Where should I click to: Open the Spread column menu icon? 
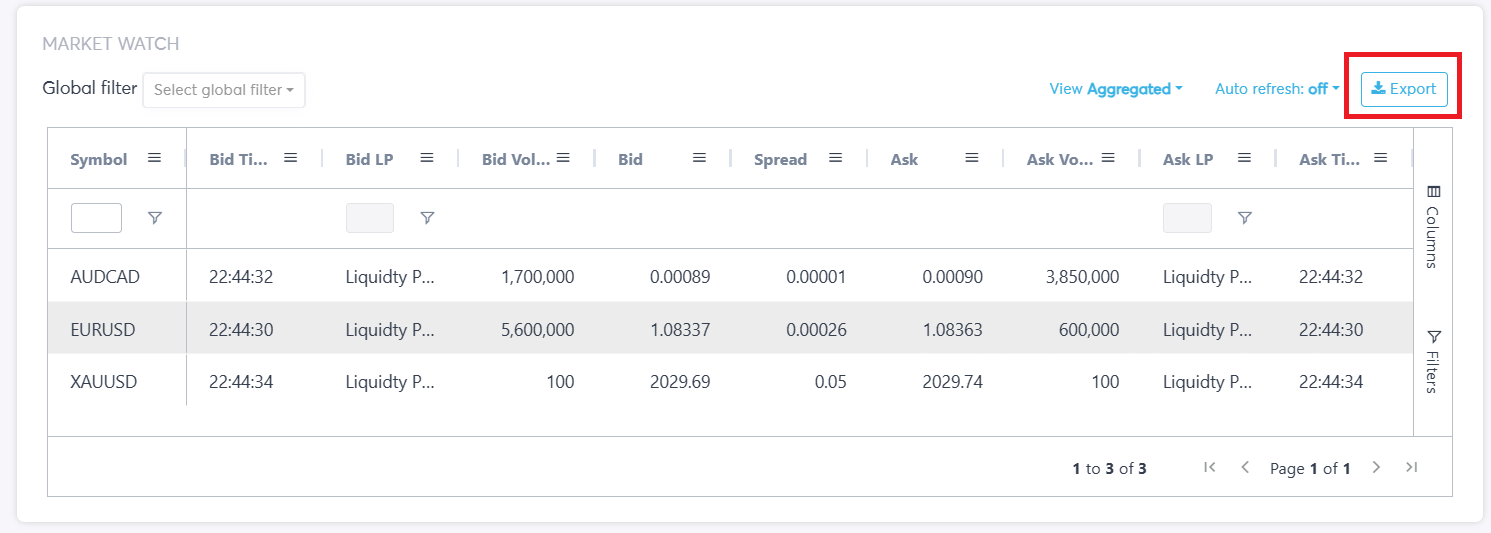(835, 158)
